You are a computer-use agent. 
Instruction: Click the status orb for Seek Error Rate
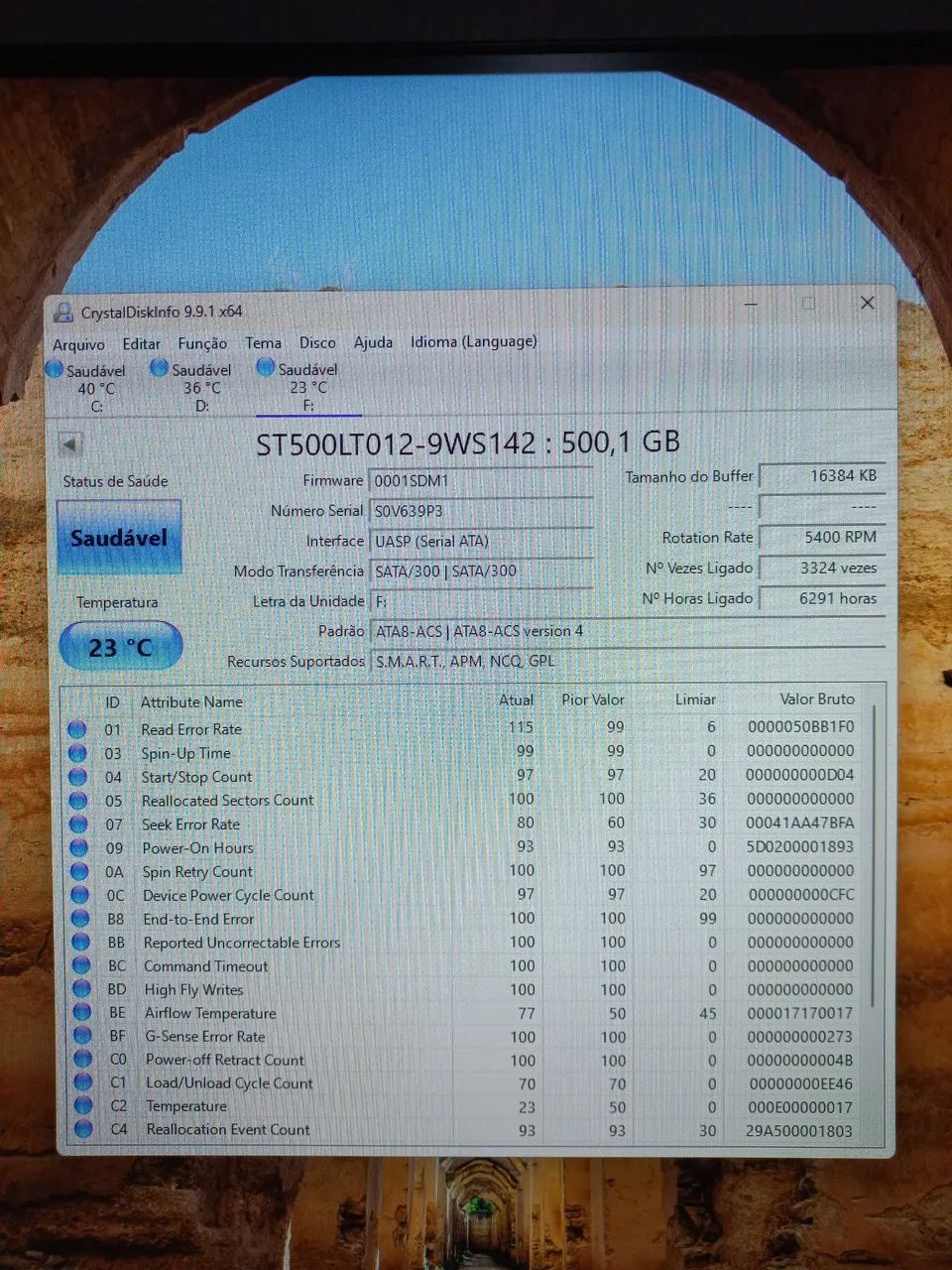(x=78, y=825)
